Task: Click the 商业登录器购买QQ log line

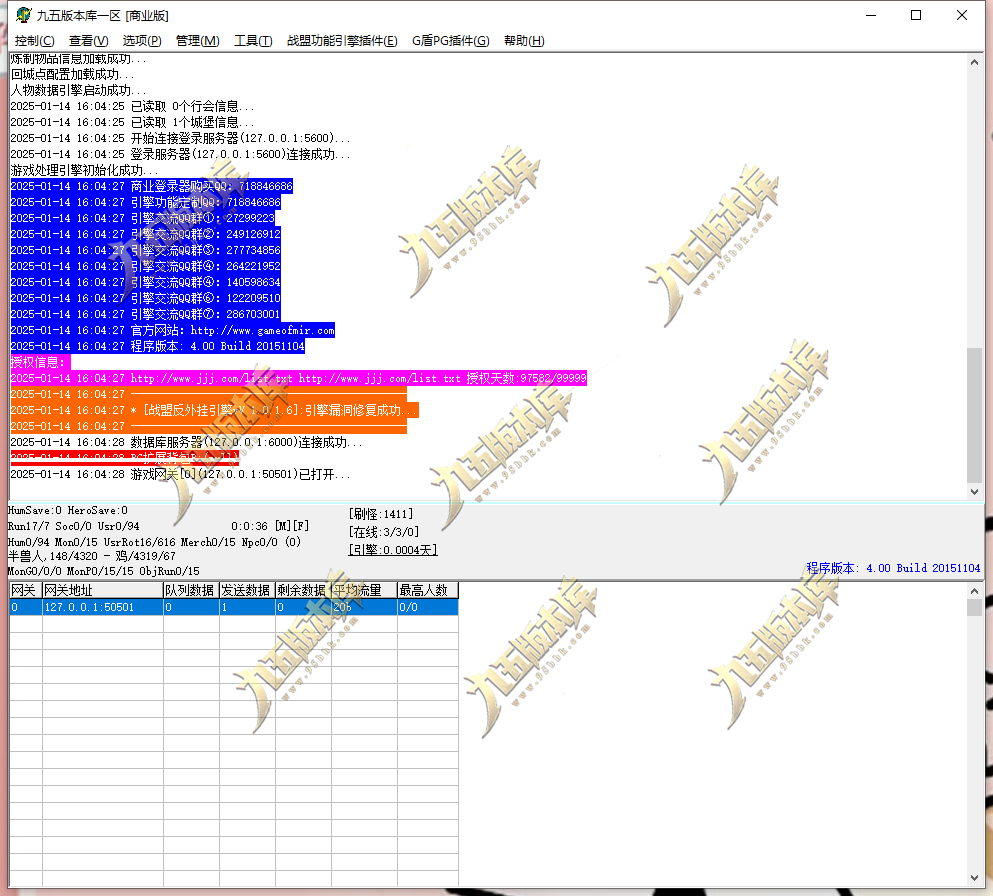Action: 151,186
